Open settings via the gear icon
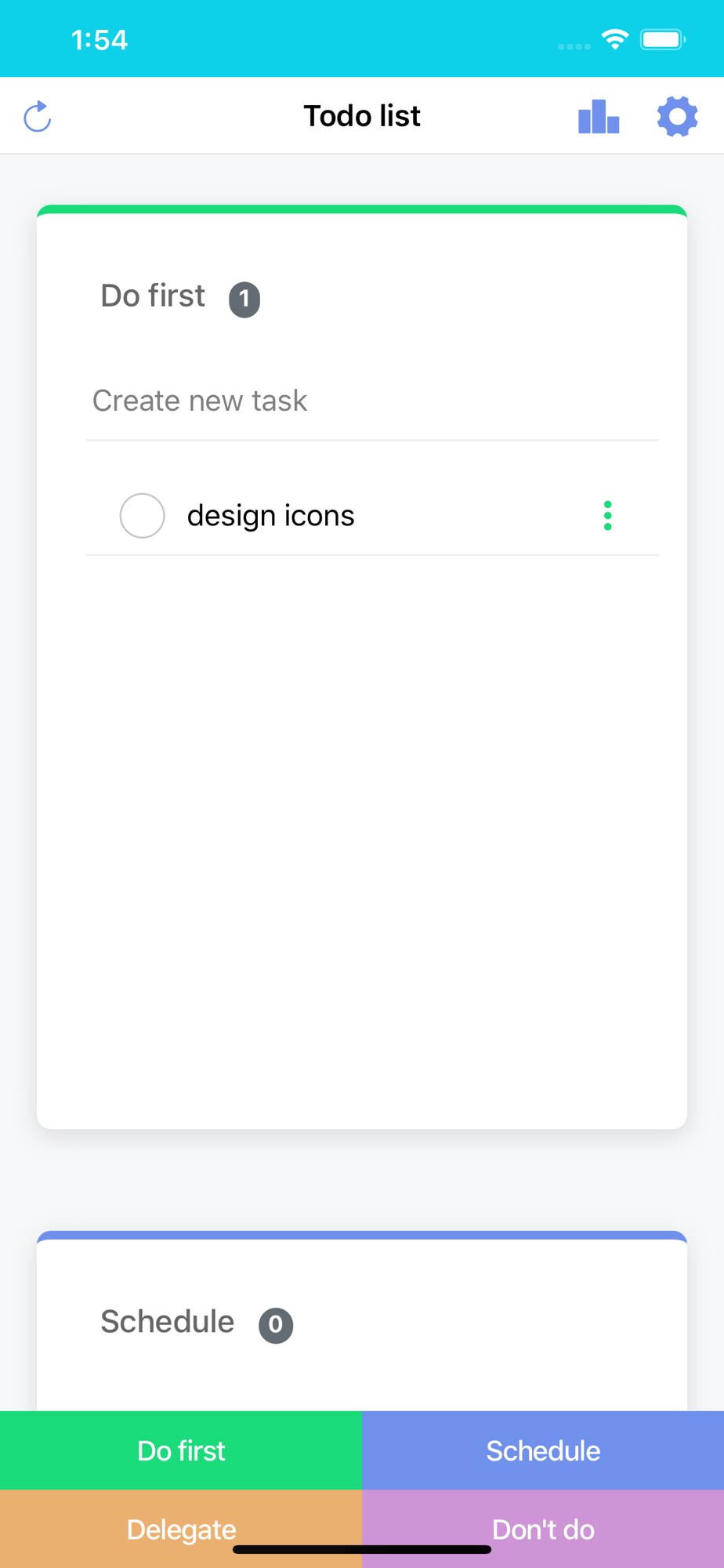Screen dimensions: 724x1568 678,117
